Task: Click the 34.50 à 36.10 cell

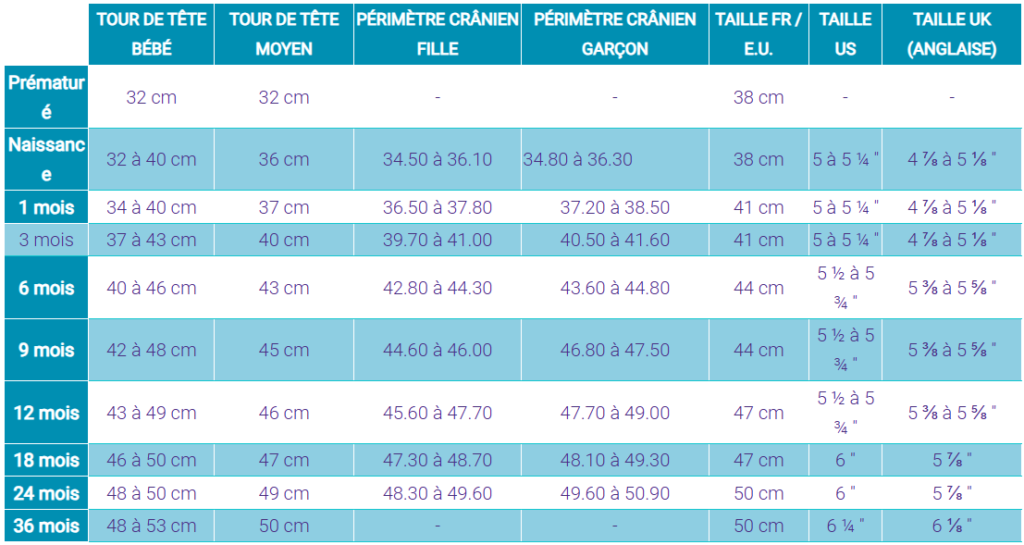Action: 438,159
